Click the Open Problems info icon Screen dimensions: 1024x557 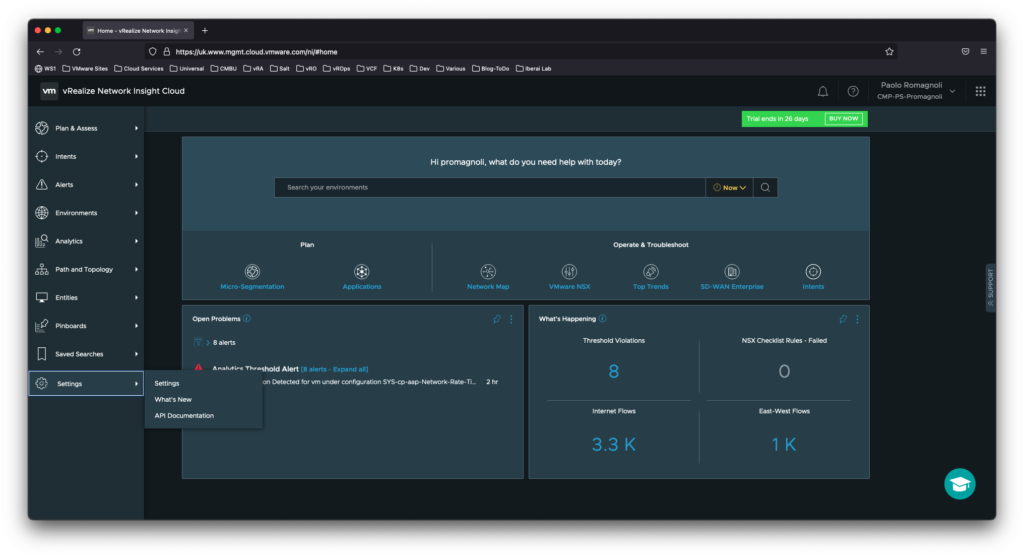[x=247, y=319]
